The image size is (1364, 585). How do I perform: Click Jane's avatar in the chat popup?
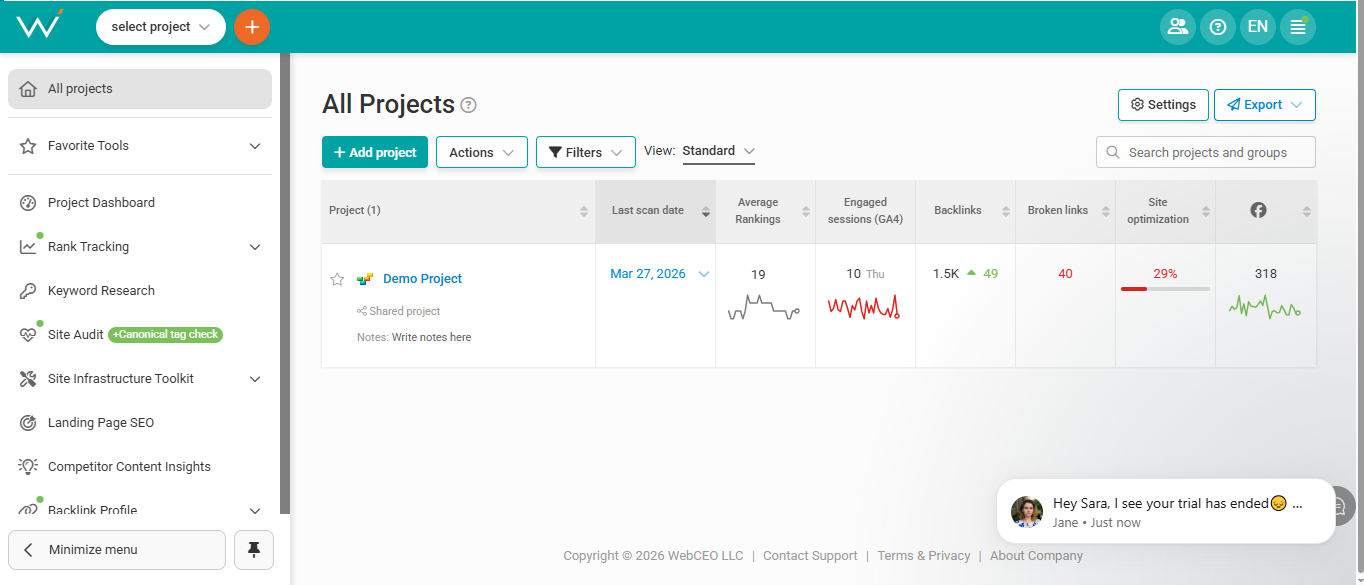(x=1027, y=512)
